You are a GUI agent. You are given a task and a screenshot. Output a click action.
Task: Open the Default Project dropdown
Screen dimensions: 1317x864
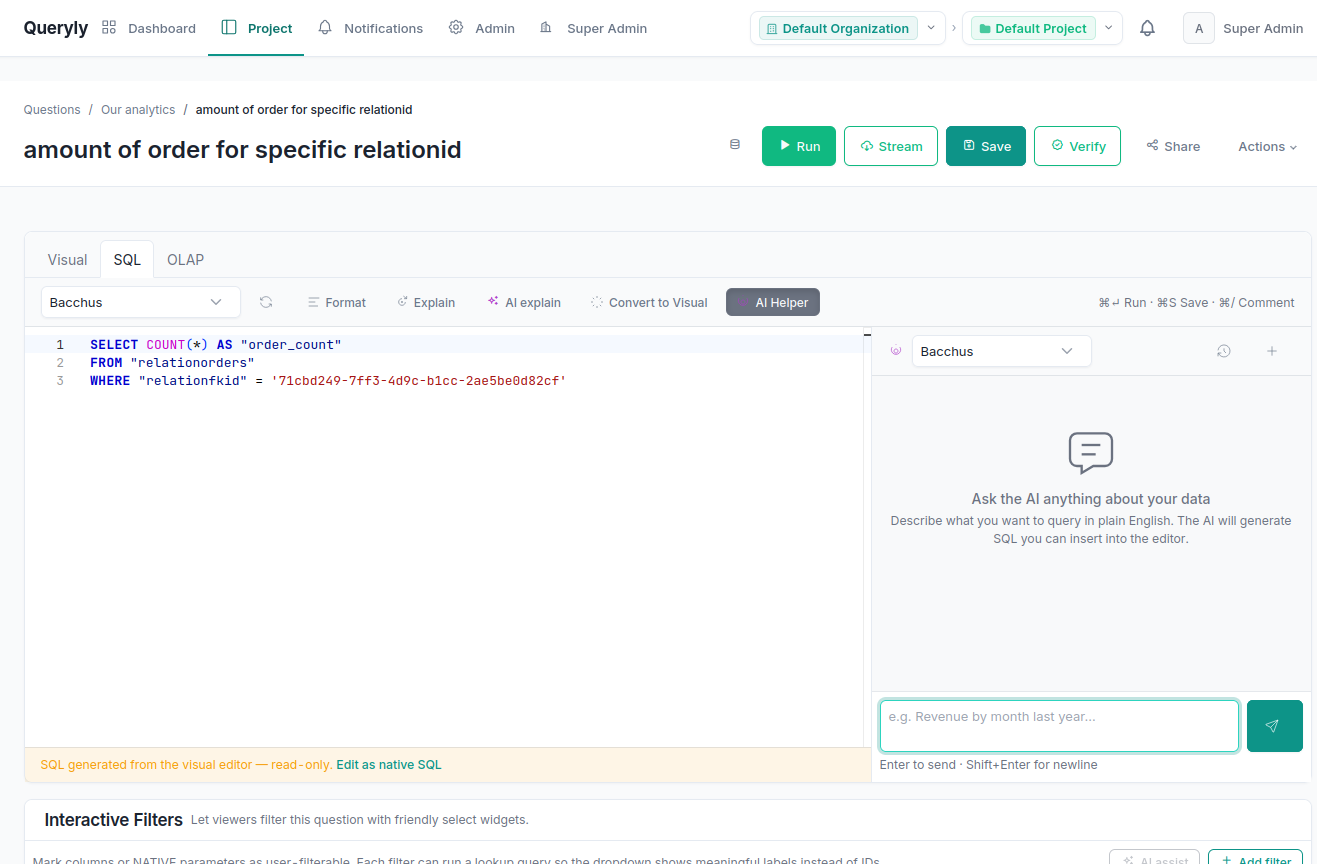point(1108,28)
